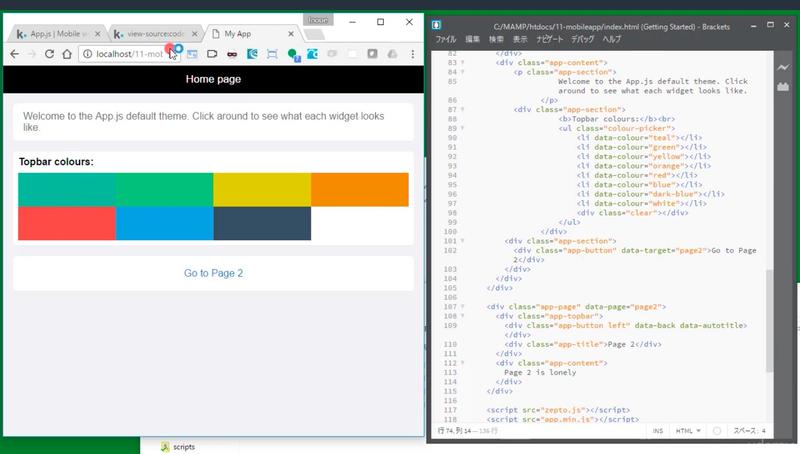Open the 検索 menu in Brackets
This screenshot has height=454, width=800.
coord(496,39)
